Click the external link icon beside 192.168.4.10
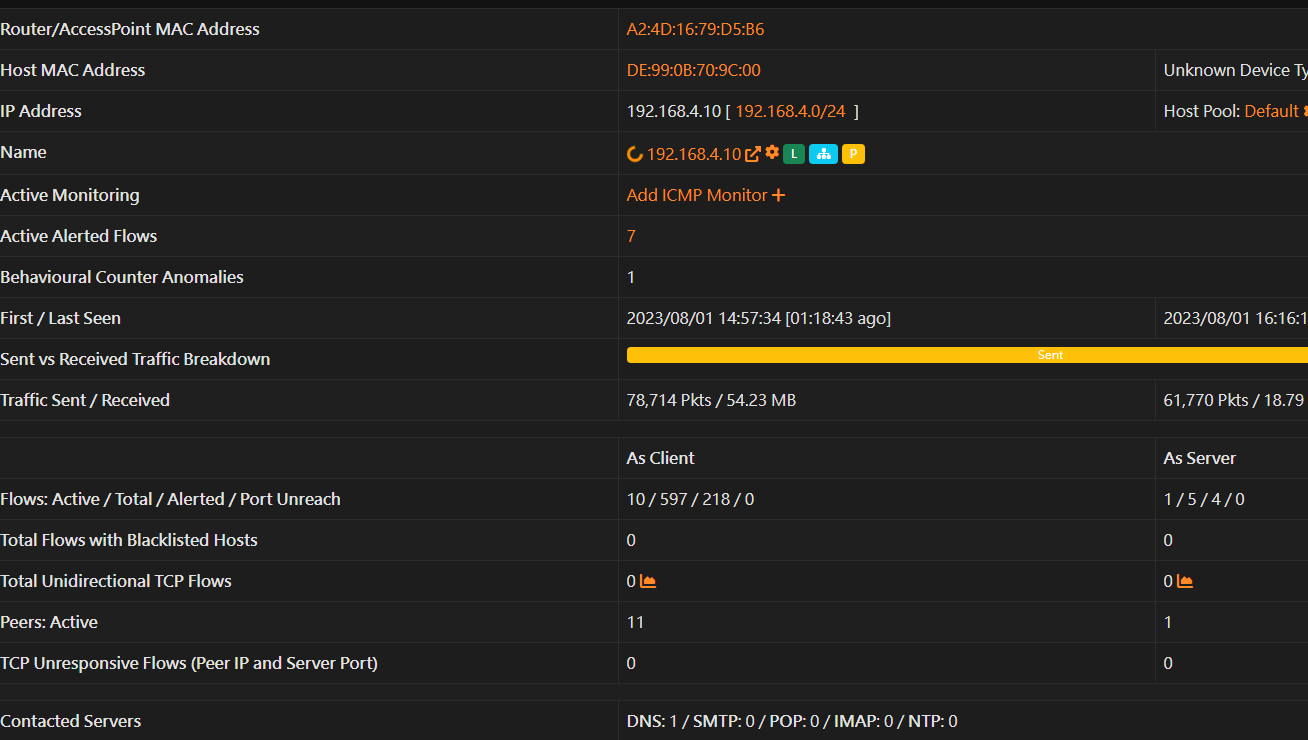 pyautogui.click(x=753, y=154)
